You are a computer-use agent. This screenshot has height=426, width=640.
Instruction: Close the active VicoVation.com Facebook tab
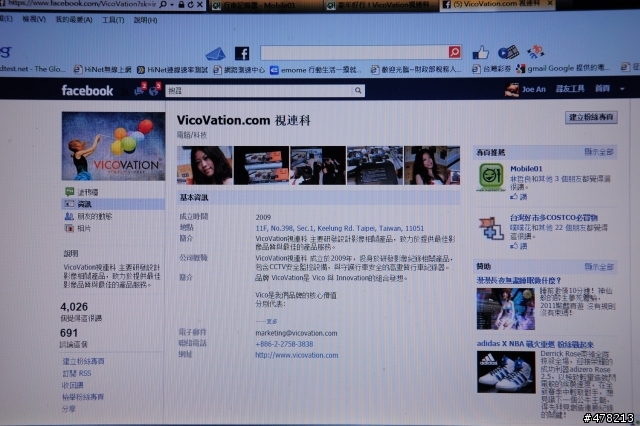550,3
